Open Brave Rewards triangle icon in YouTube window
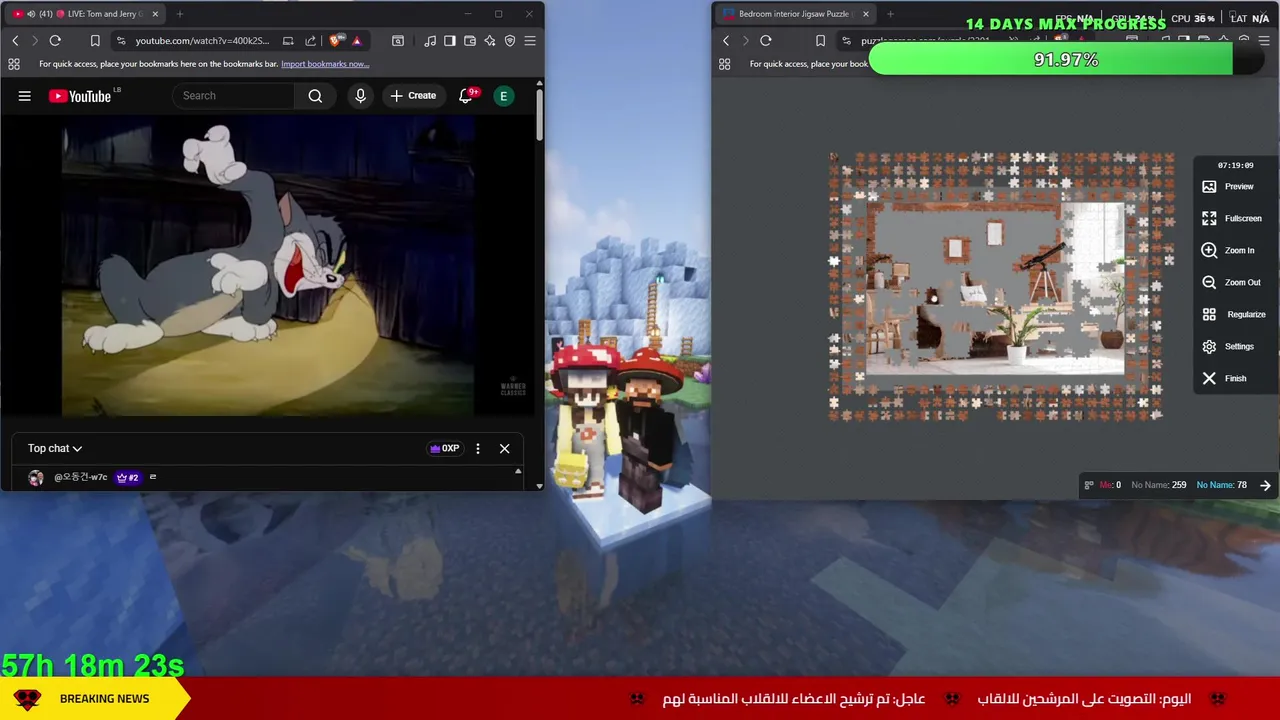1280x720 pixels. pos(357,41)
